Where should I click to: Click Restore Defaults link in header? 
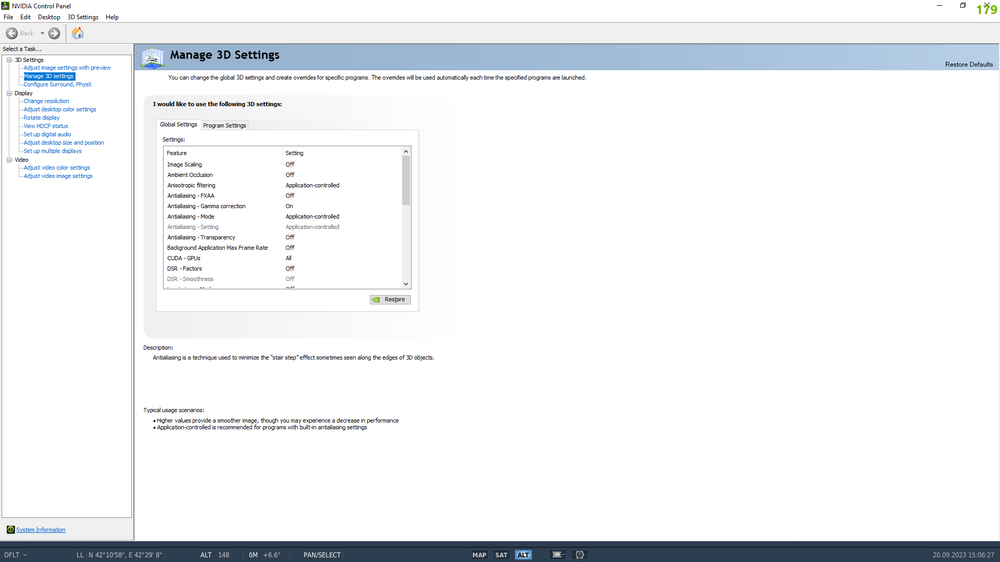pos(969,64)
